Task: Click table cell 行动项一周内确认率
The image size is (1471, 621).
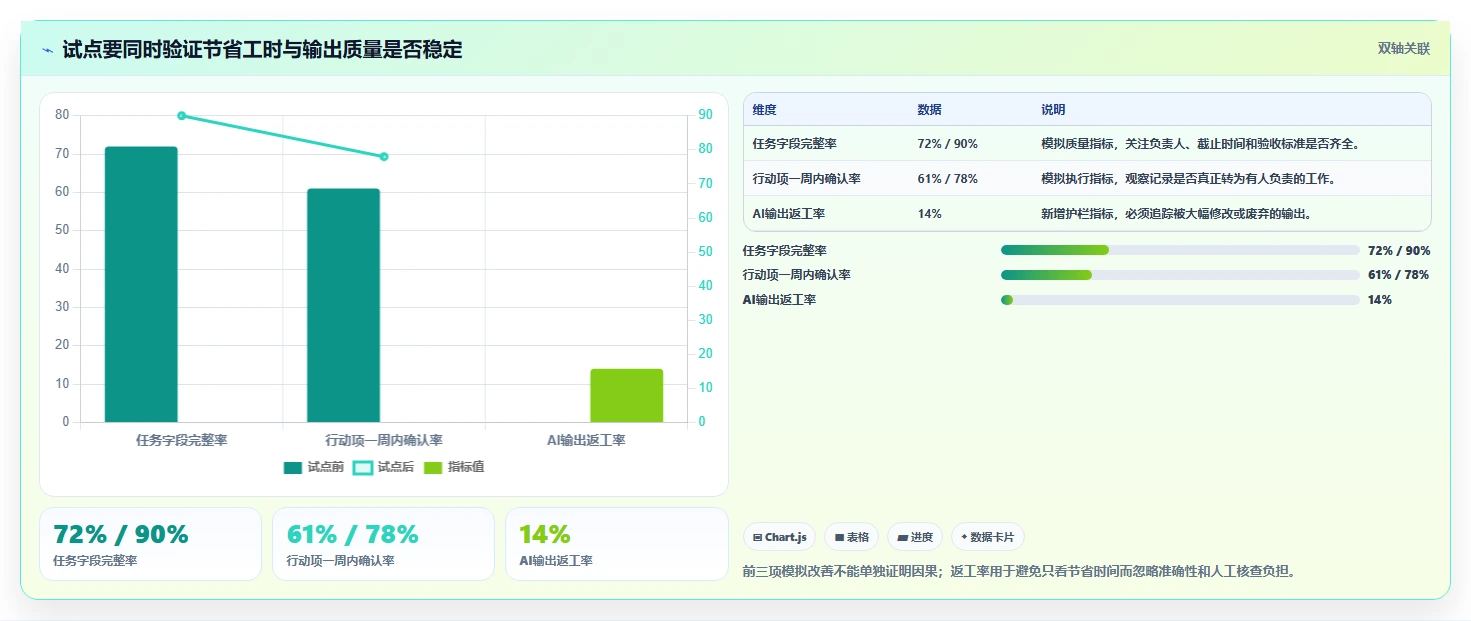Action: click(806, 179)
